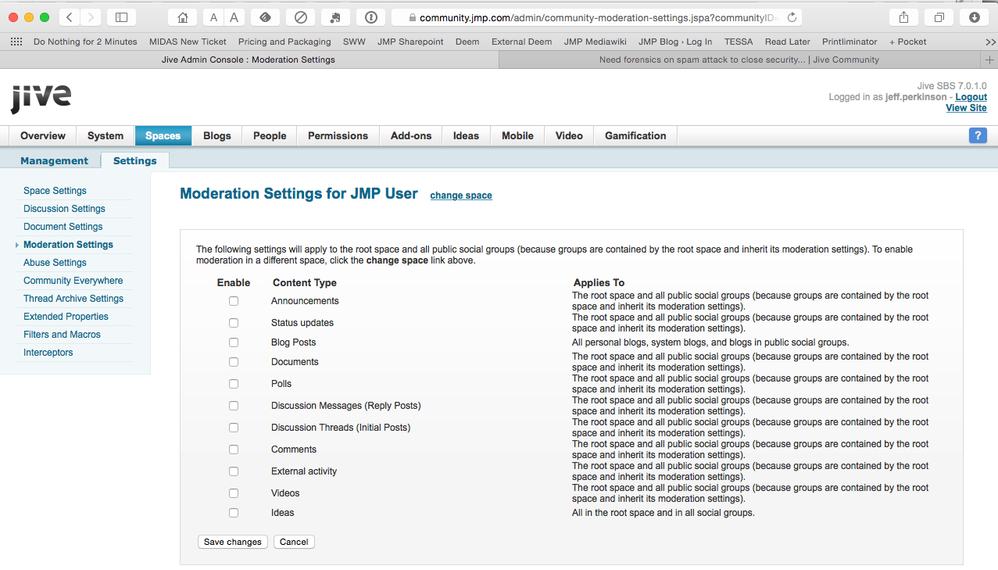Open the Video admin tab
The height and width of the screenshot is (570, 998).
point(569,136)
